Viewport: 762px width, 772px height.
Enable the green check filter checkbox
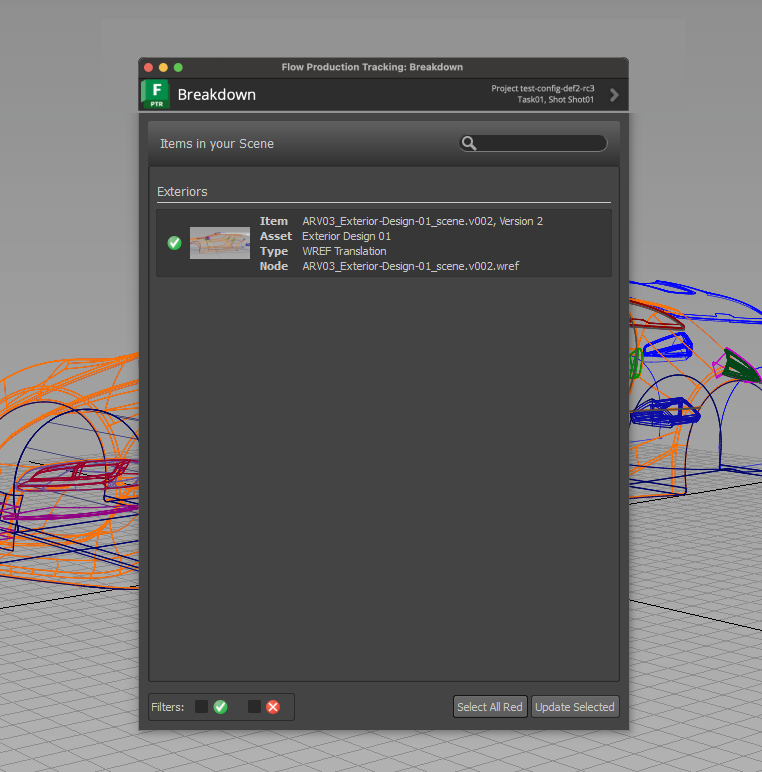tap(201, 707)
